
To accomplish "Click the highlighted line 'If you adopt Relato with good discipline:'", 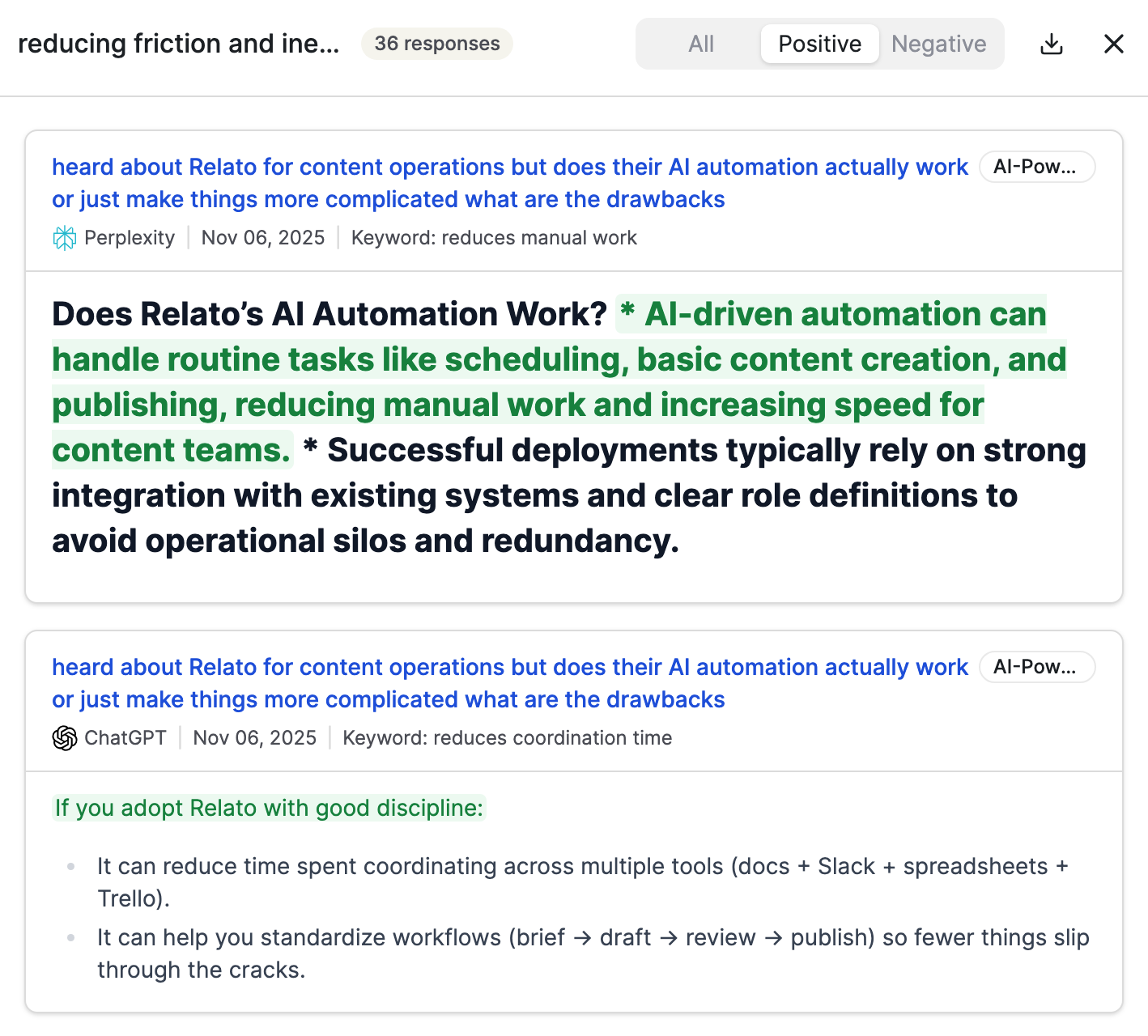I will coord(268,808).
